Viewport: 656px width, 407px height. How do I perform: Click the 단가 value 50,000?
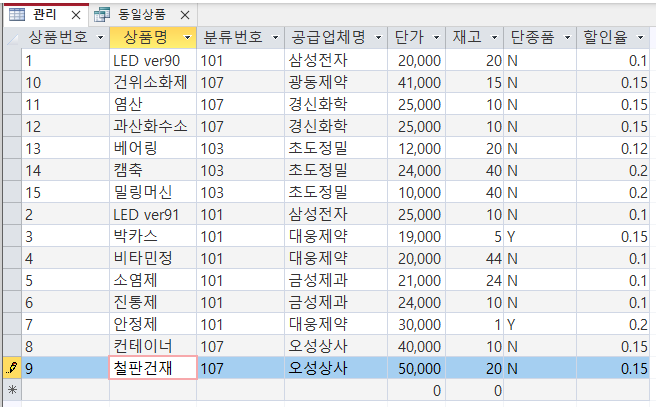pyautogui.click(x=417, y=368)
